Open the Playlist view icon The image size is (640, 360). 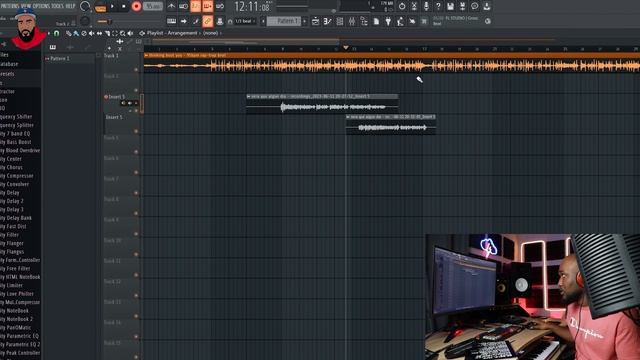(x=316, y=21)
